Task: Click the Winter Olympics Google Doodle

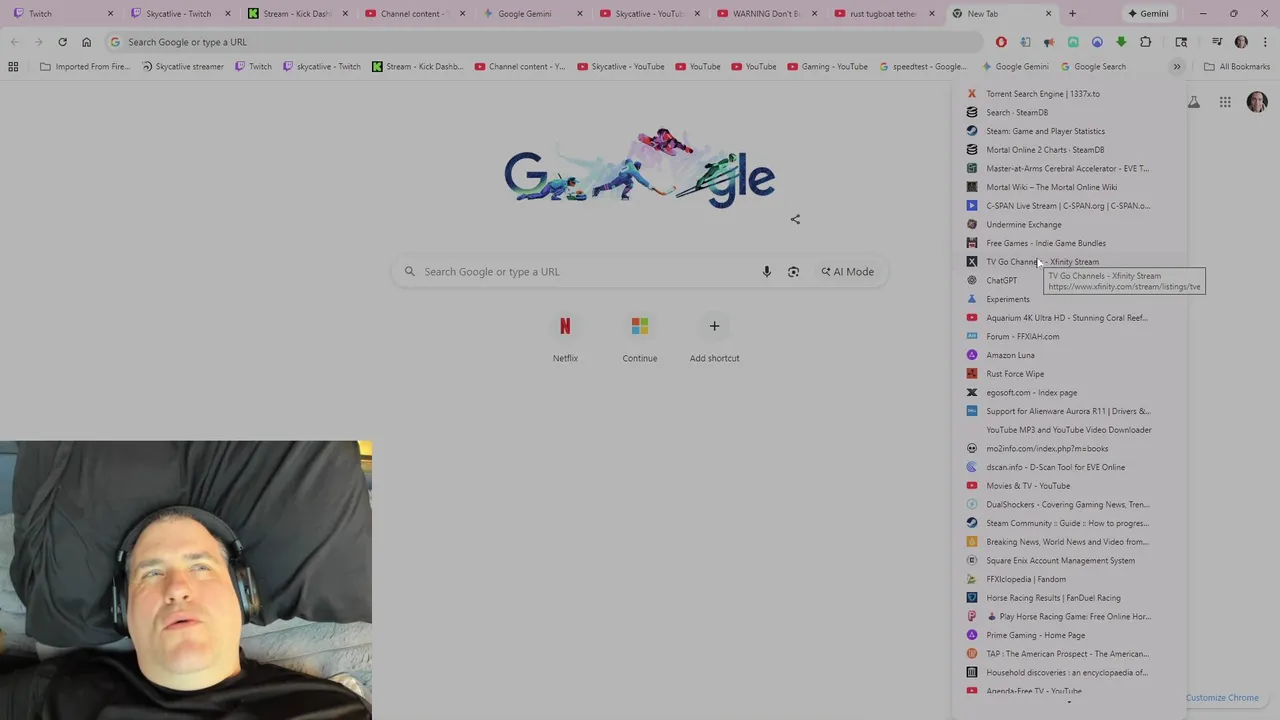Action: (640, 168)
